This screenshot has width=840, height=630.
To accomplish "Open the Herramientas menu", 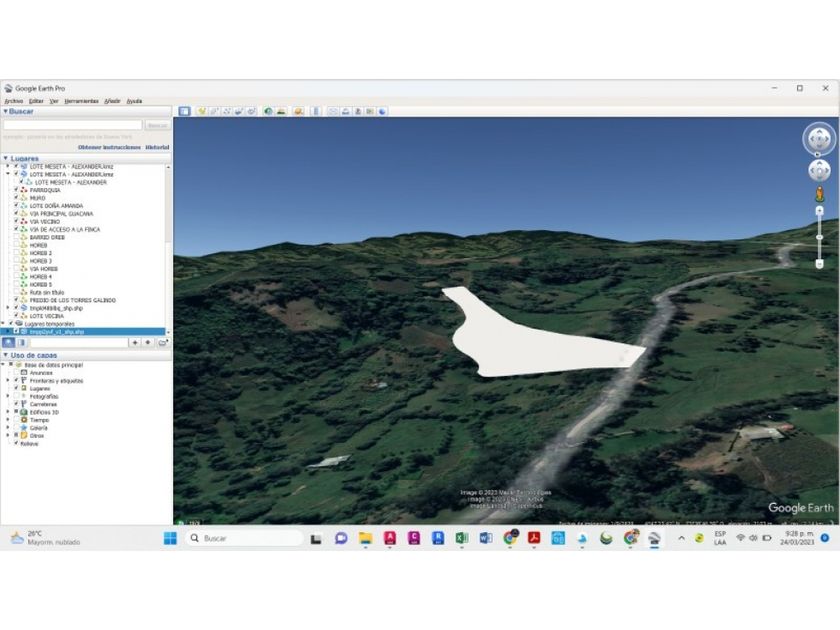I will 81,101.
